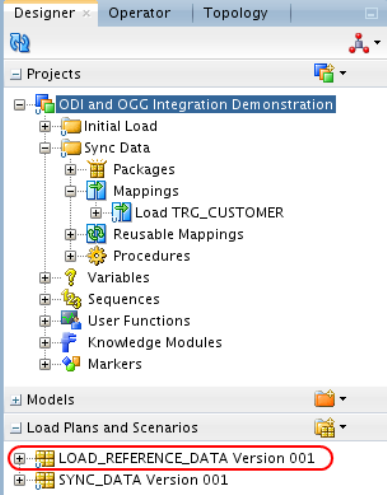Collapse the Load Plans and Scenarios section
The image size is (387, 495).
[16, 428]
